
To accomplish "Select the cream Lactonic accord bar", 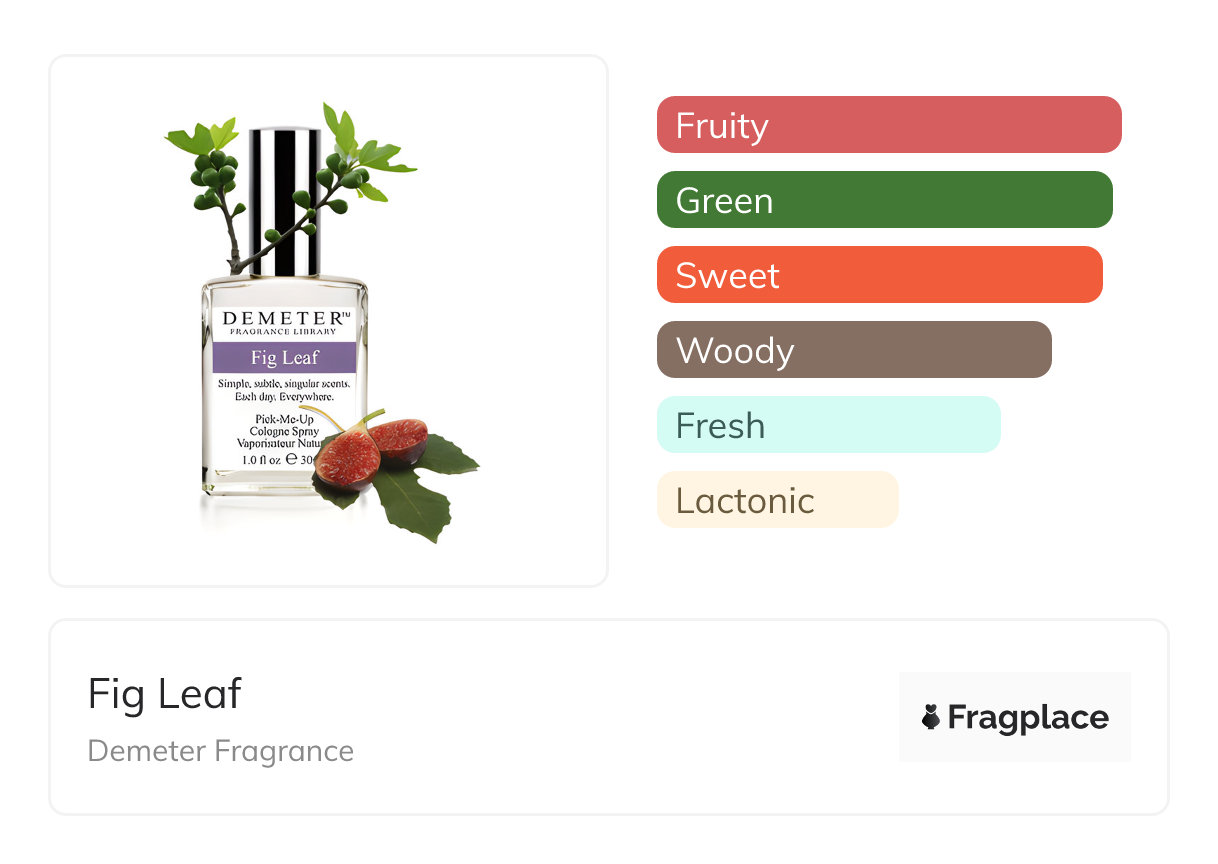I will tap(777, 500).
